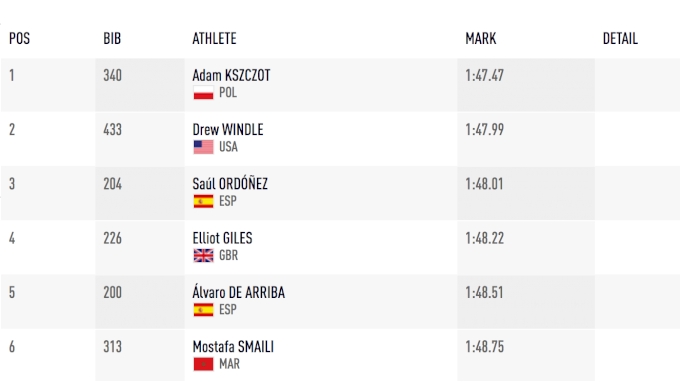Viewport: 680px width, 382px height.
Task: Click the Morocco flag icon
Action: click(203, 364)
